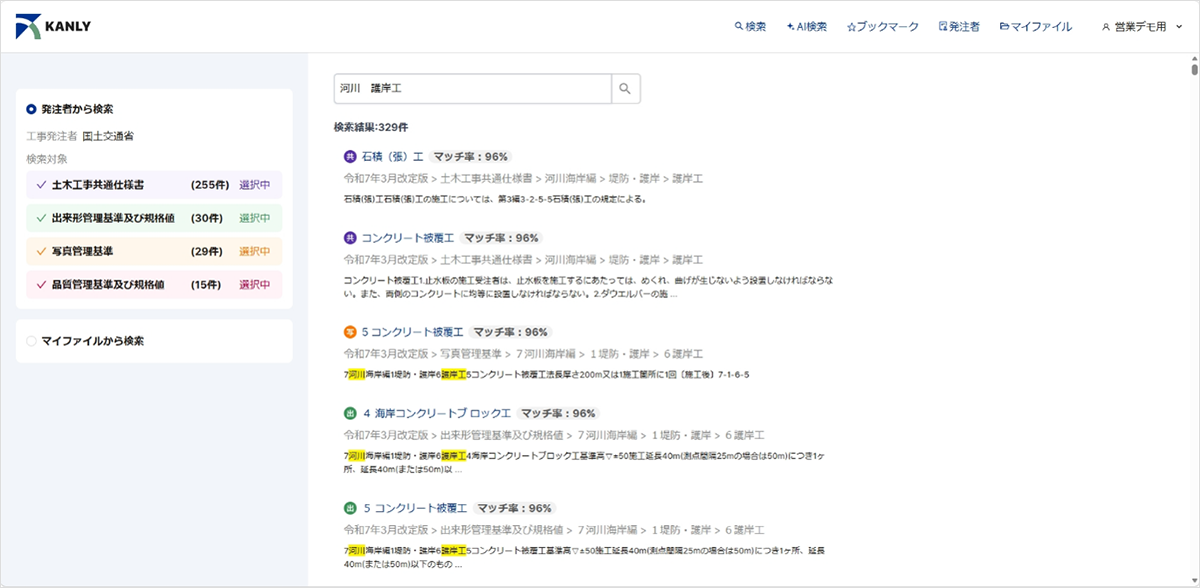Click the purple badge icon of コンクリート被覆工
The height and width of the screenshot is (588, 1200).
point(350,238)
